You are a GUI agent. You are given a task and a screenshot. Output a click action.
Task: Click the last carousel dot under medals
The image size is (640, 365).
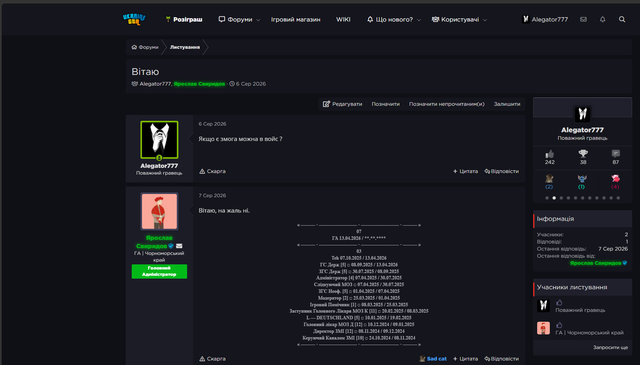pos(618,198)
